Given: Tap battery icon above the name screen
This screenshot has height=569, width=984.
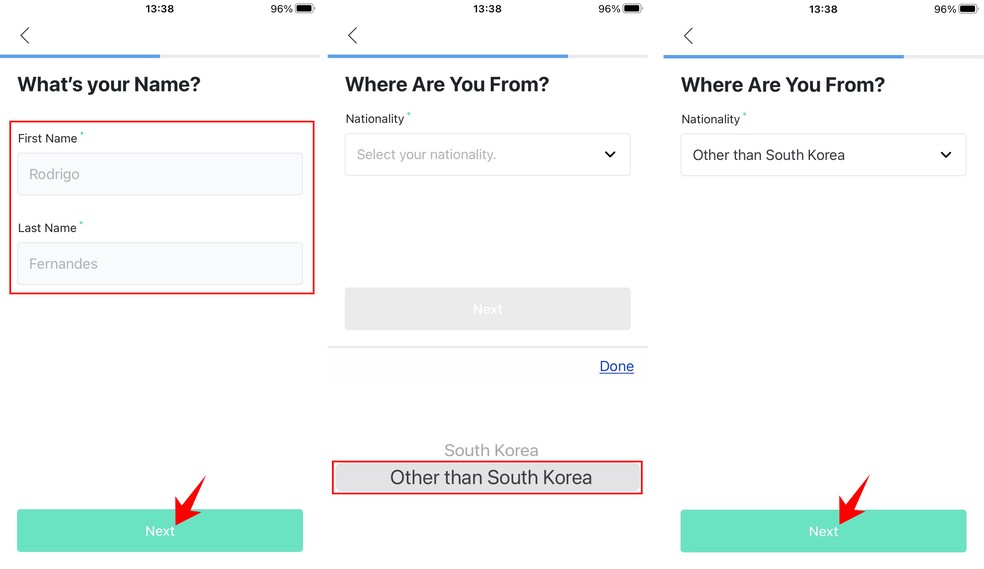Looking at the screenshot, I should point(305,9).
